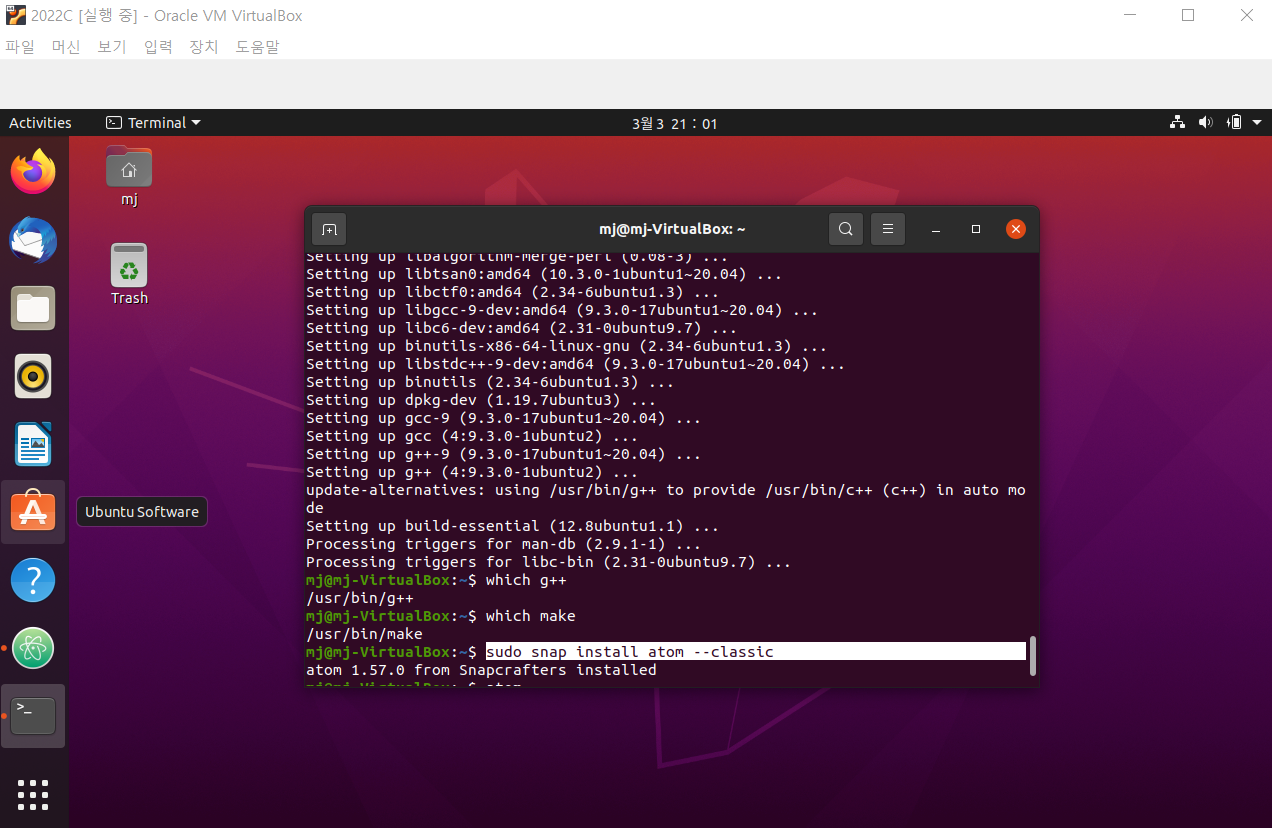Click the terminal scrollbar handle
This screenshot has width=1272, height=828.
(x=1033, y=656)
